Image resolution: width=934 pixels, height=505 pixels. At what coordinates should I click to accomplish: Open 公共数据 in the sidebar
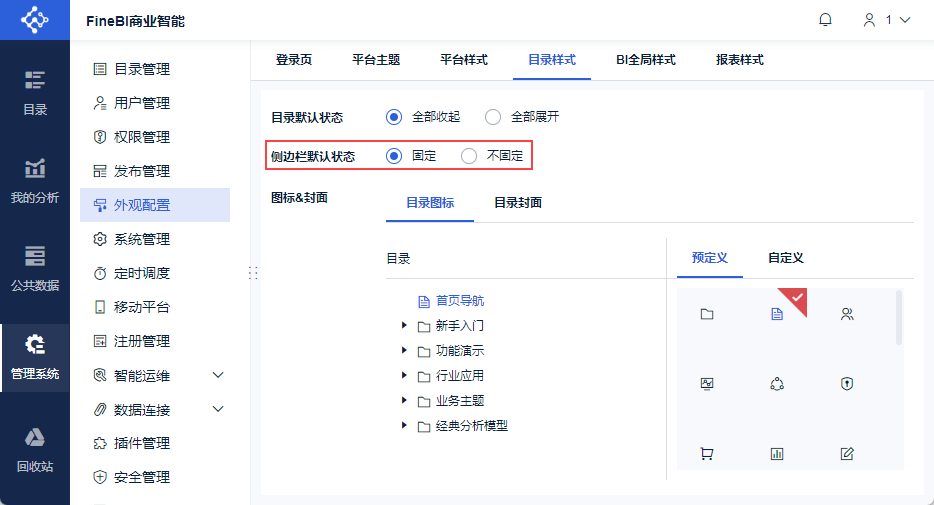35,269
